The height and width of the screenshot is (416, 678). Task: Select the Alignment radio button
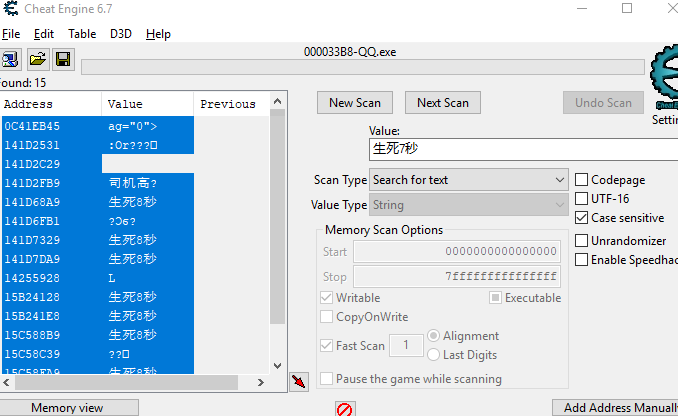pyautogui.click(x=433, y=336)
